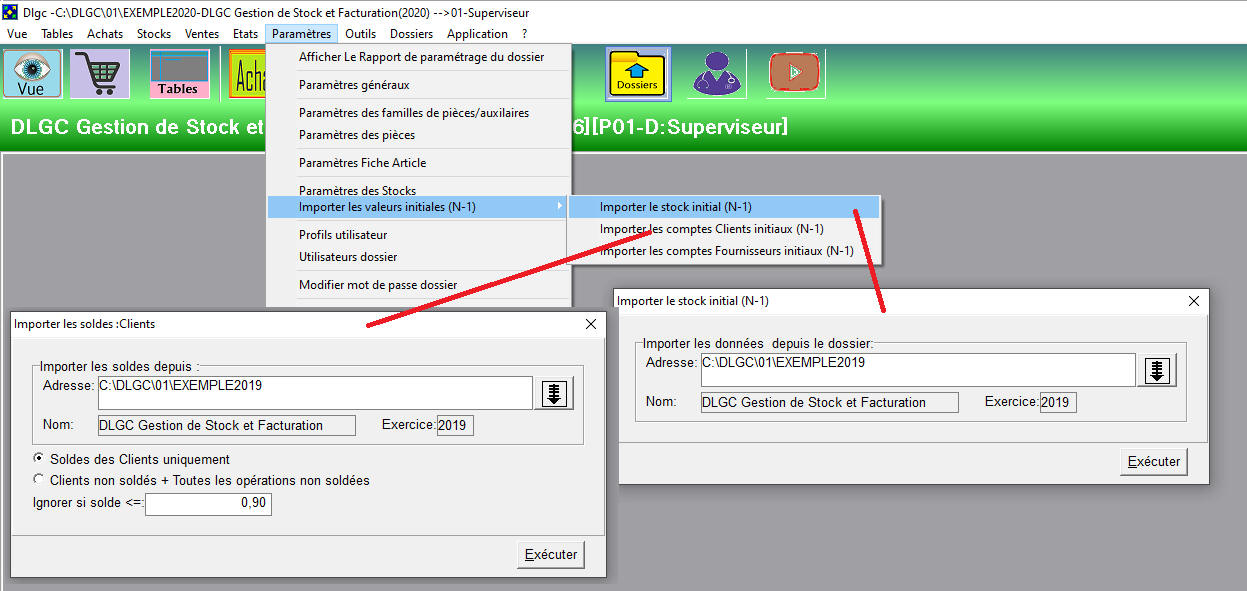Open the Tables toolbar icon
This screenshot has width=1247, height=591.
click(179, 73)
